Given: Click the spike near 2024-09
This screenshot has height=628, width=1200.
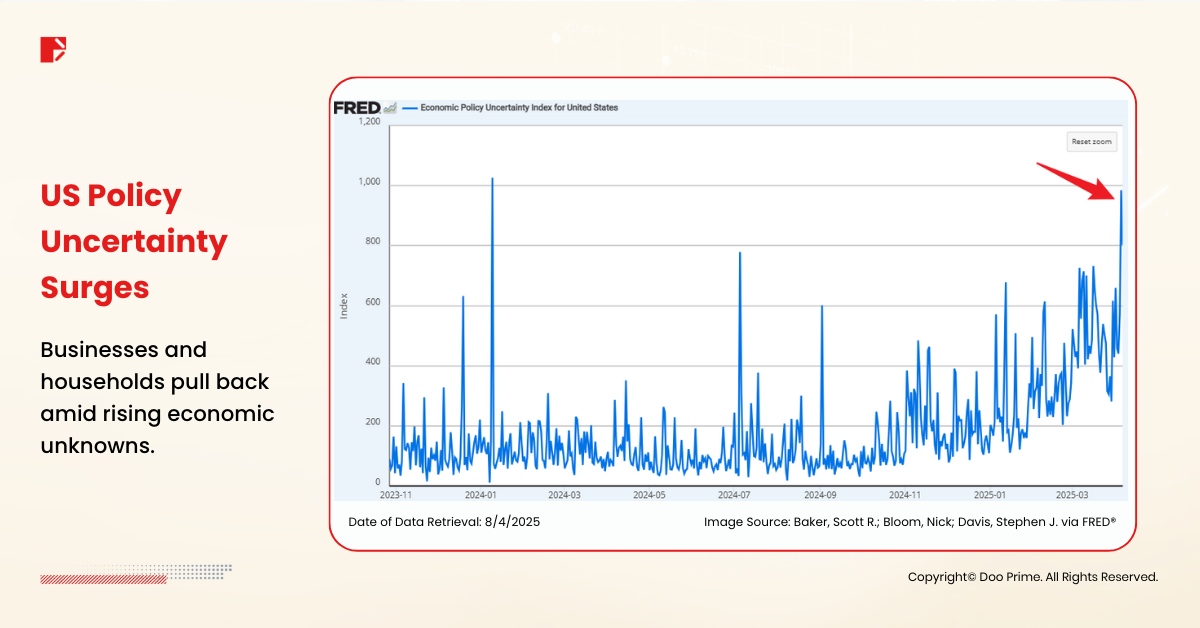Looking at the screenshot, I should point(822,307).
